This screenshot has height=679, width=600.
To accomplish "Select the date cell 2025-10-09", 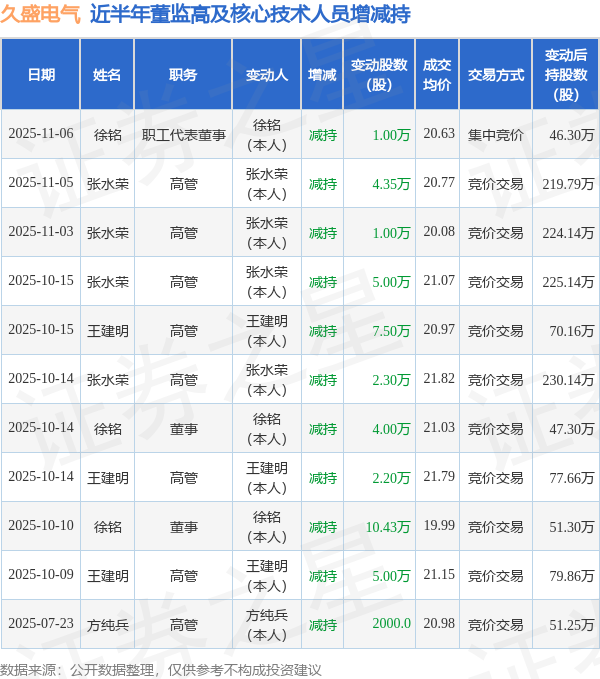I will coord(41,574).
